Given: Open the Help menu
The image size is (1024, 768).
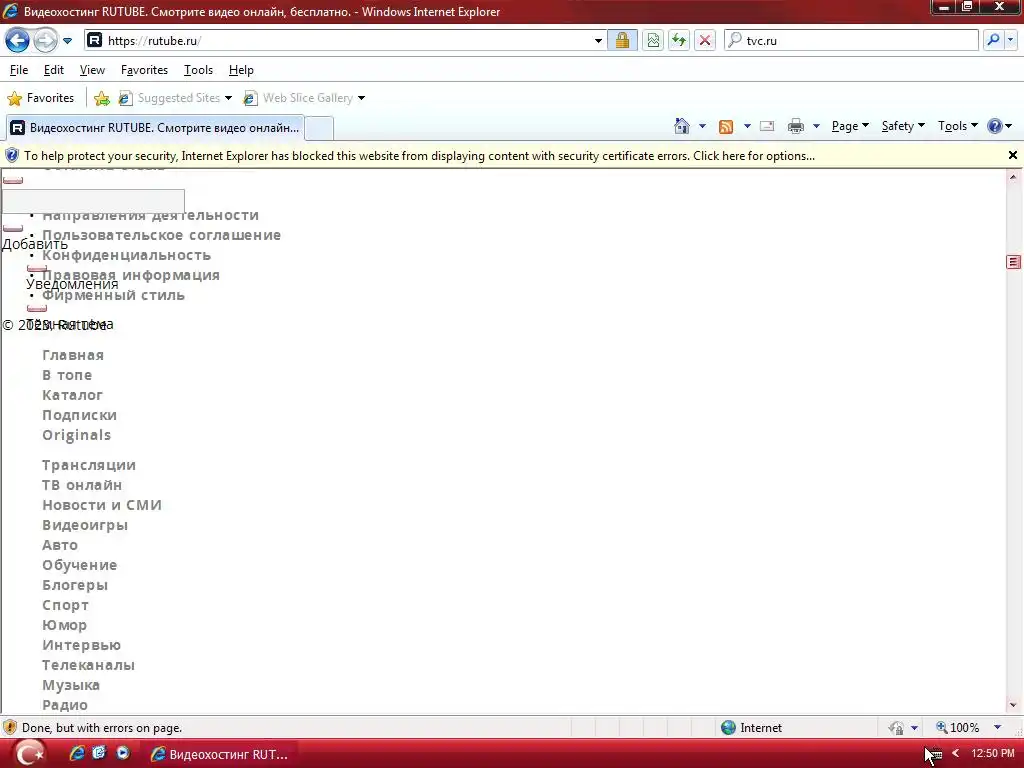Looking at the screenshot, I should click(x=241, y=70).
